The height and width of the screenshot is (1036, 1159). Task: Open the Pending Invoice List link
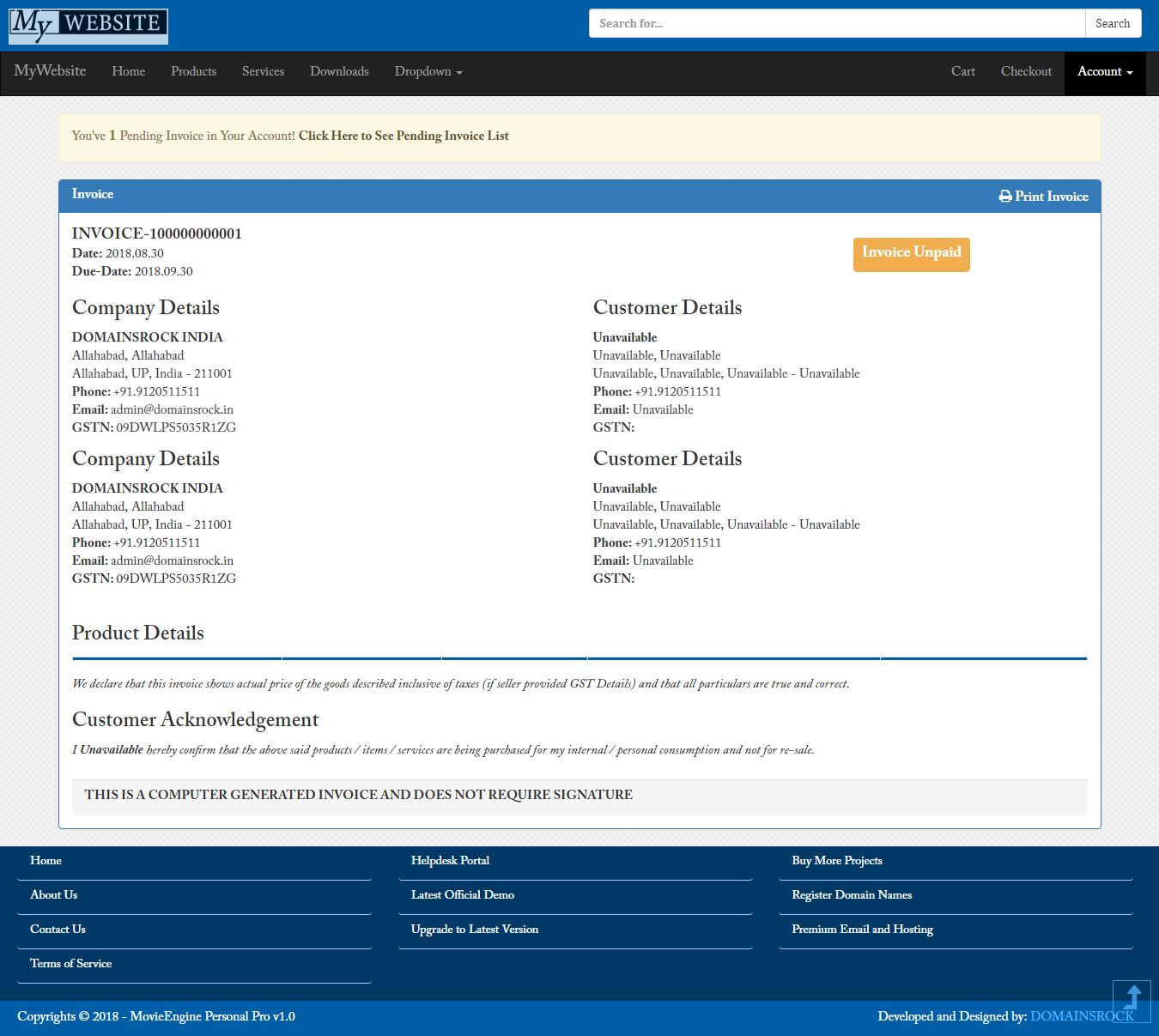(404, 136)
